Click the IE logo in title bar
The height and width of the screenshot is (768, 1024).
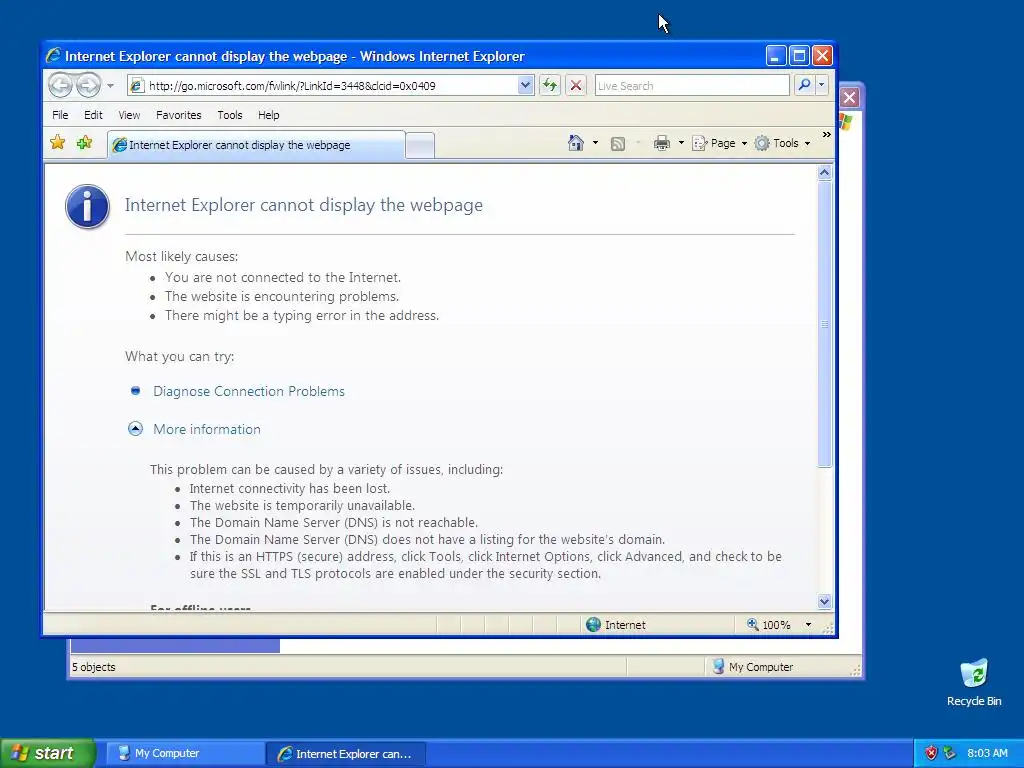tap(53, 56)
